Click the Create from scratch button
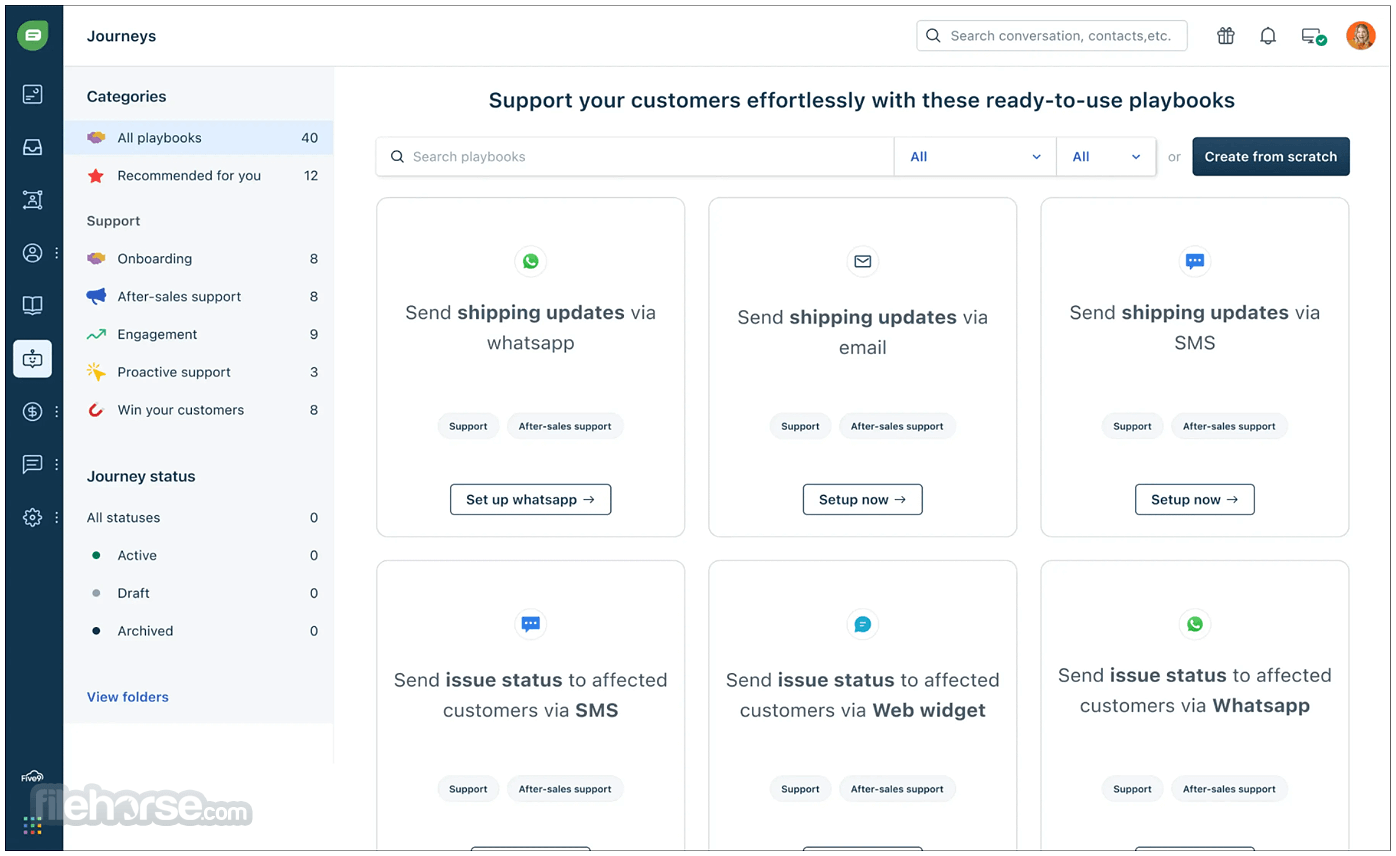The width and height of the screenshot is (1396, 856). tap(1271, 157)
